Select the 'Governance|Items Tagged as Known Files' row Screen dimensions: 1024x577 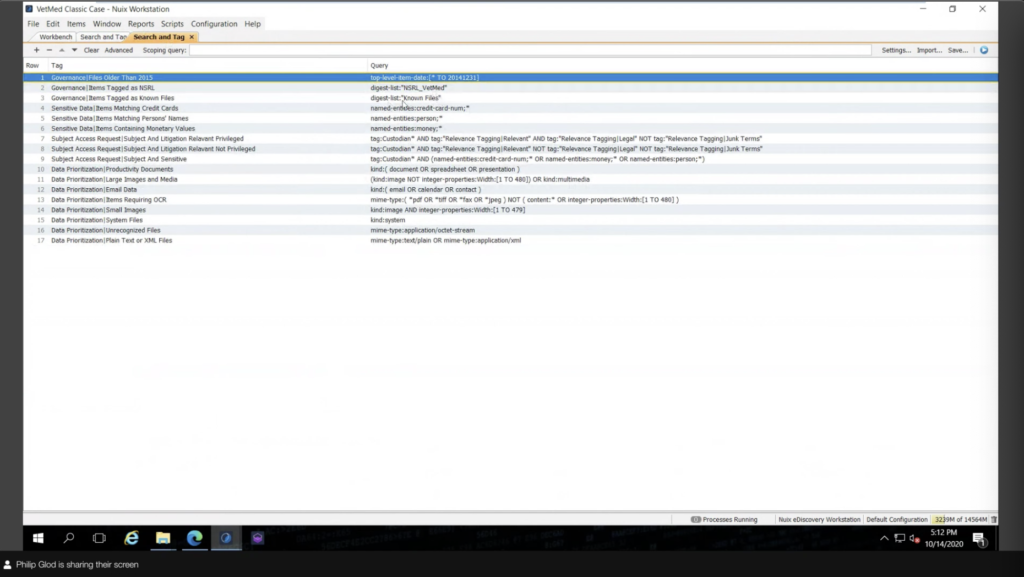point(511,98)
